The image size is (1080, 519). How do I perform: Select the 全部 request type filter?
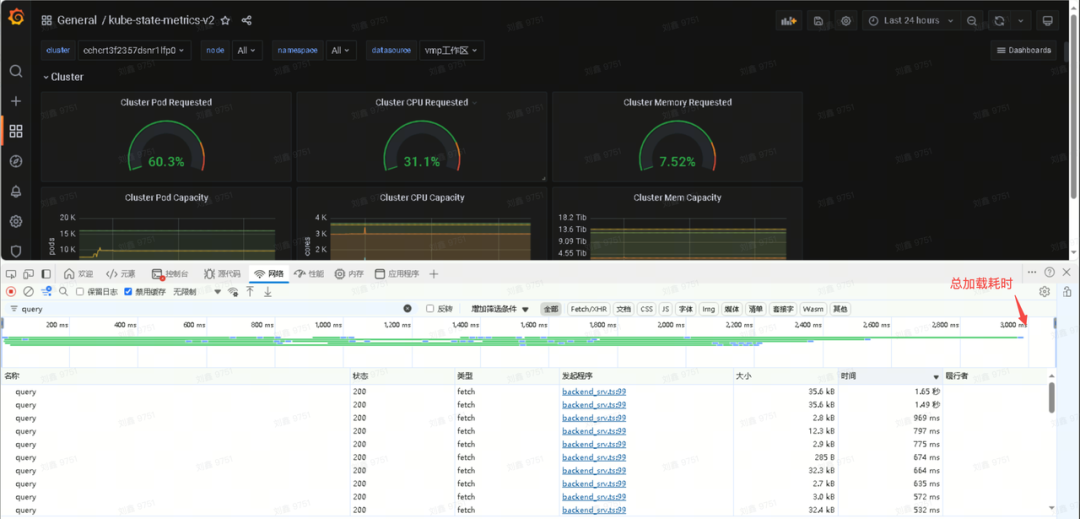[551, 309]
